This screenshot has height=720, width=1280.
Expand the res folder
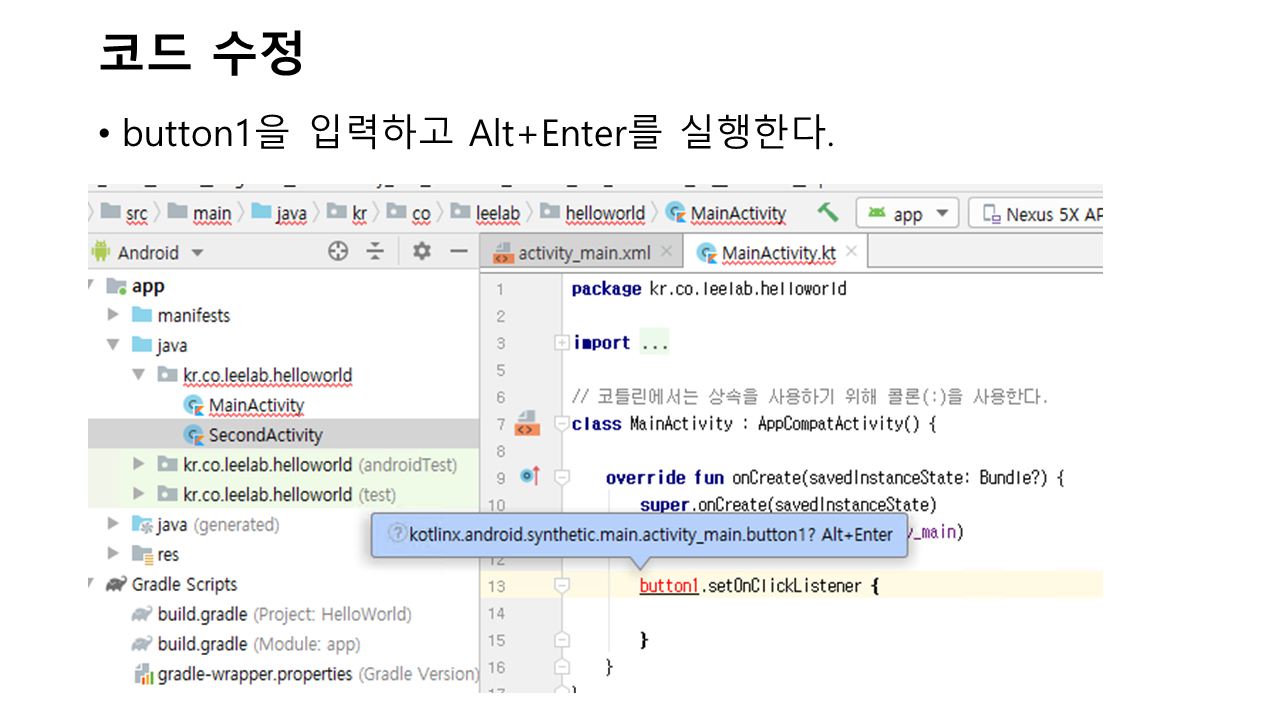pos(114,554)
